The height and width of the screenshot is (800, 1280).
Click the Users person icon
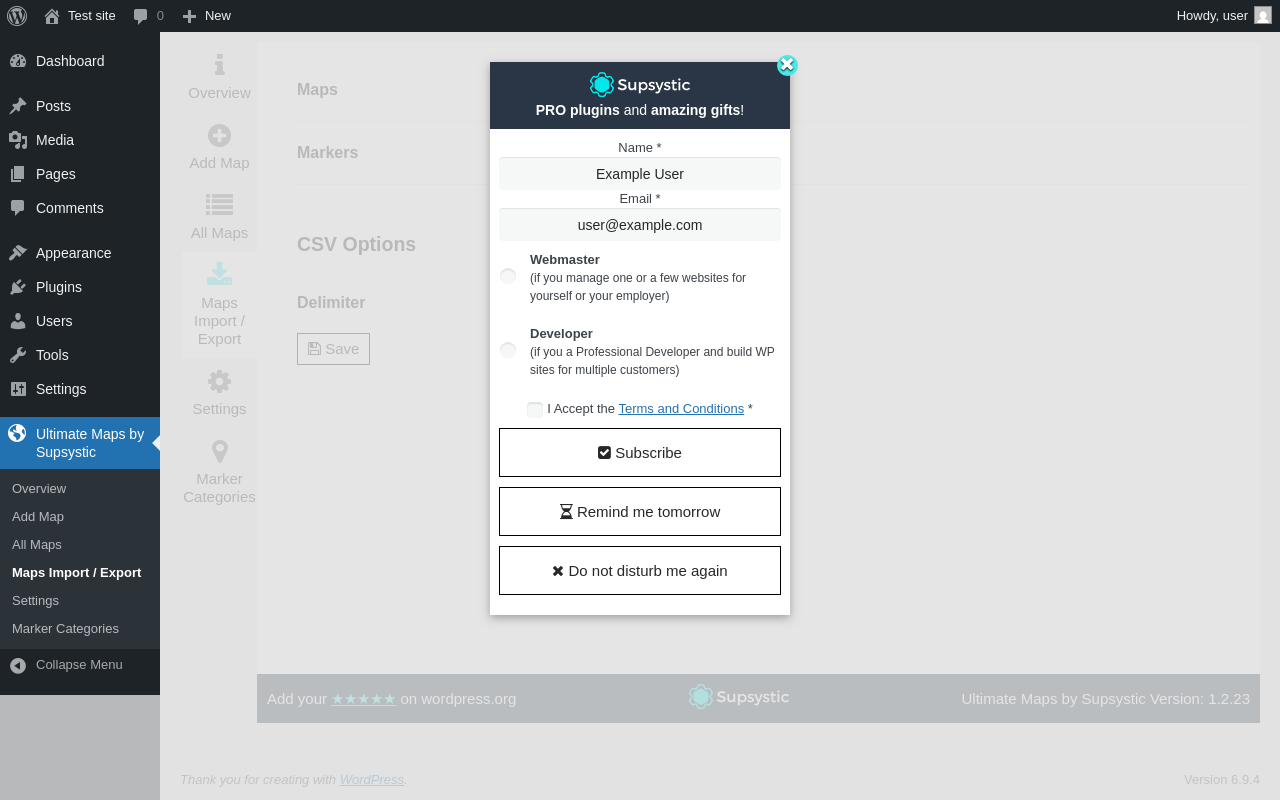pyautogui.click(x=18, y=321)
